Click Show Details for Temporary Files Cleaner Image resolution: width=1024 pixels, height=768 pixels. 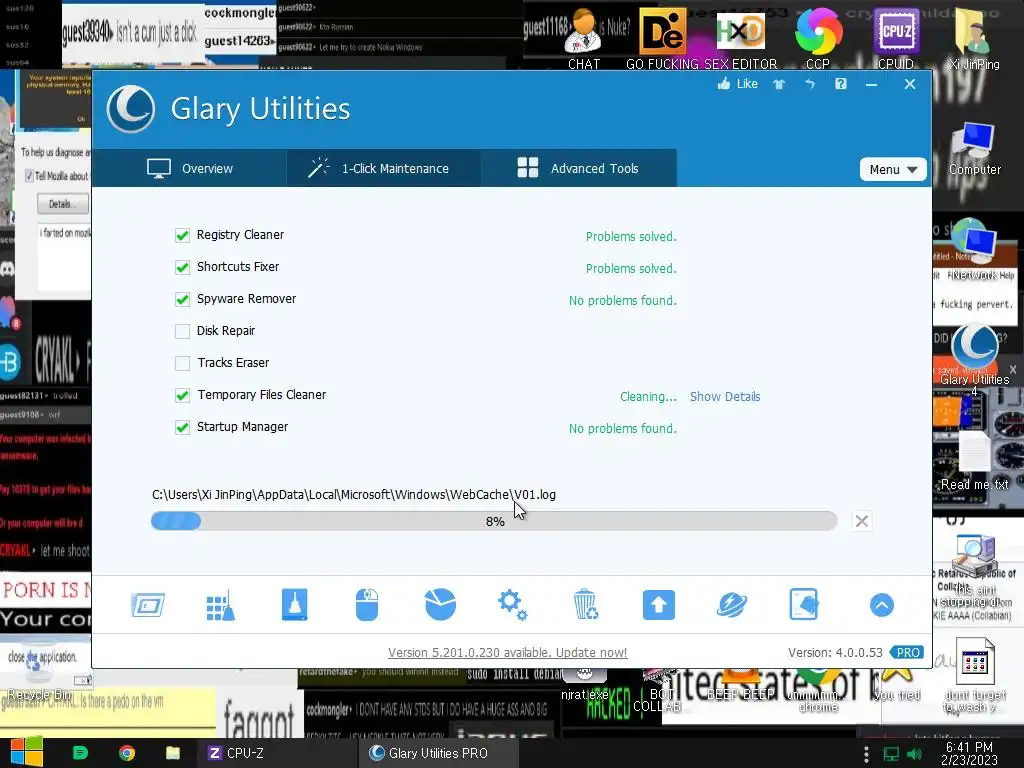725,396
